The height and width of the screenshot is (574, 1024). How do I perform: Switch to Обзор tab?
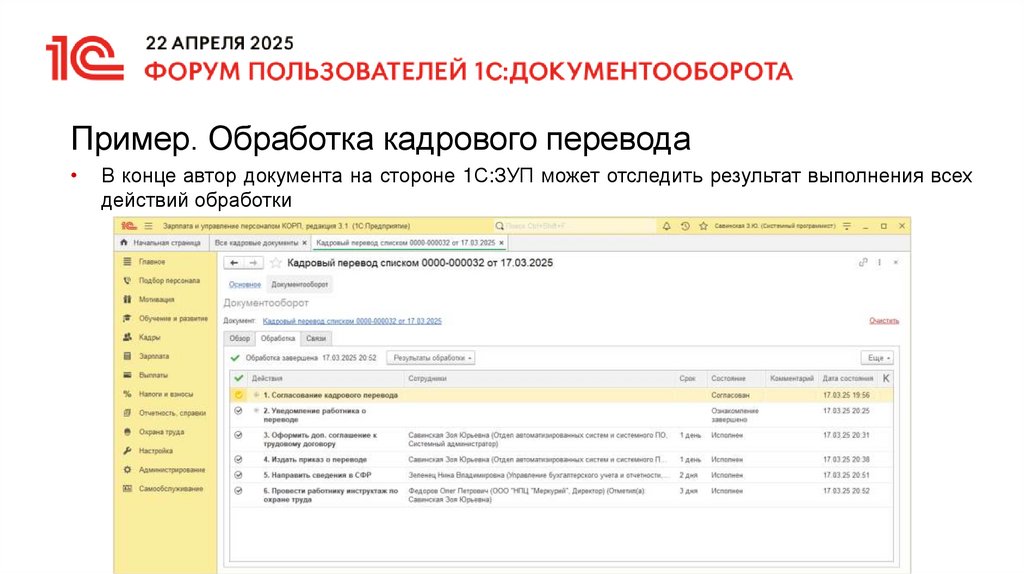(x=240, y=338)
